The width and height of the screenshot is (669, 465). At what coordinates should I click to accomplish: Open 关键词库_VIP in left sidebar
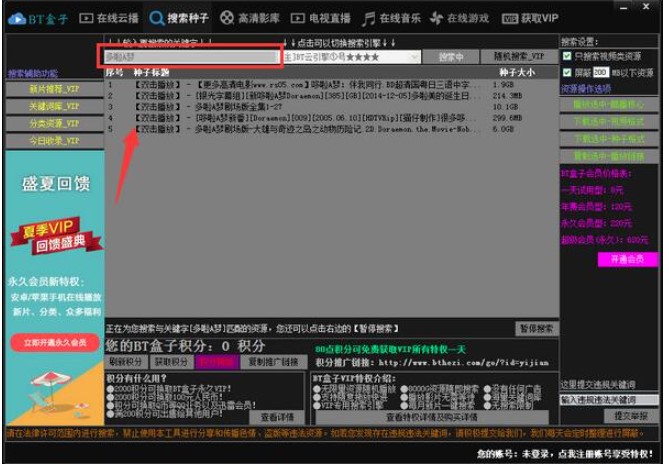click(x=54, y=106)
